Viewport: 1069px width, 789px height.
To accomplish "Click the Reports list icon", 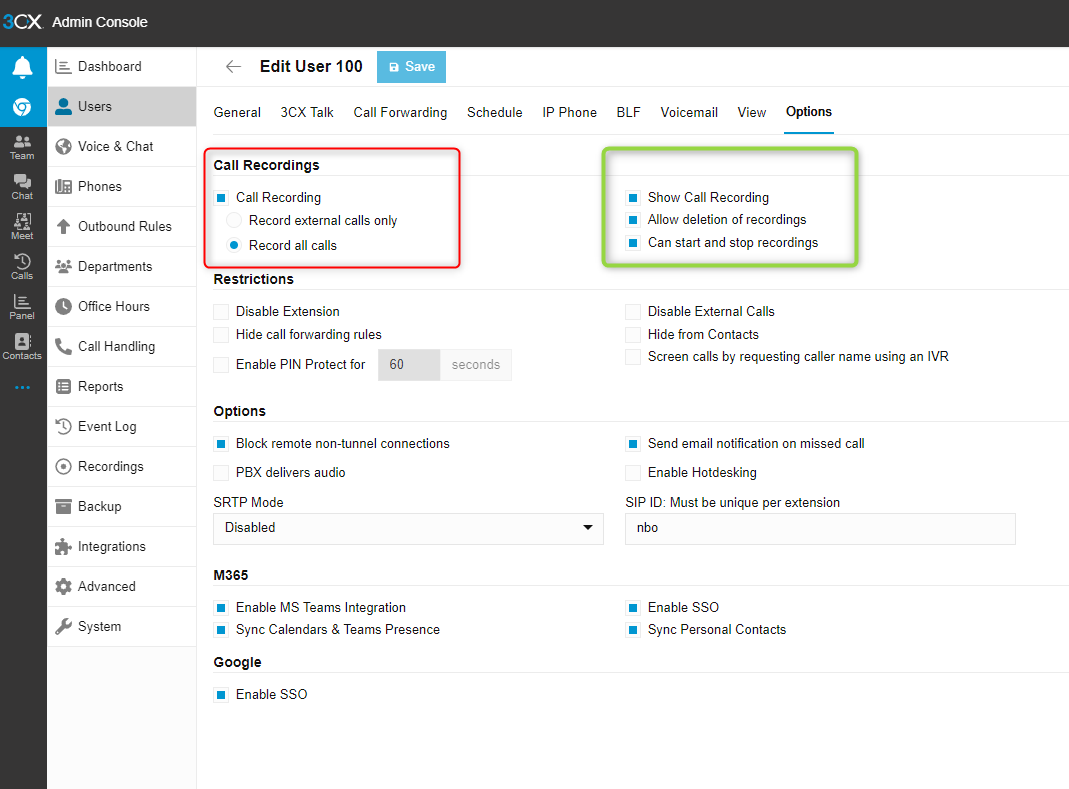I will tap(63, 387).
